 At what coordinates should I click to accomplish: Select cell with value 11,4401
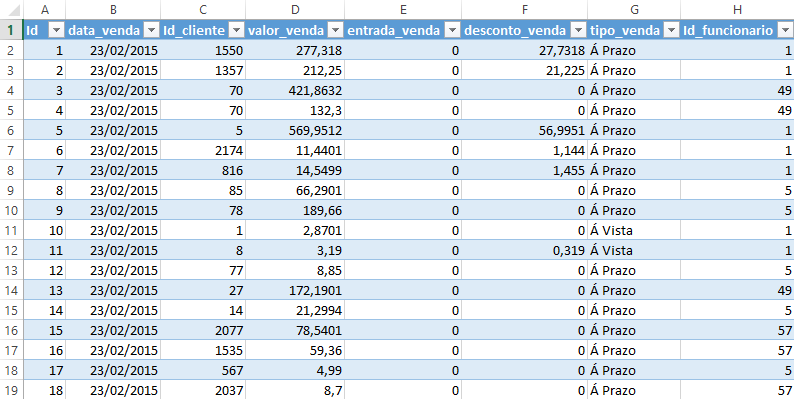tap(295, 150)
